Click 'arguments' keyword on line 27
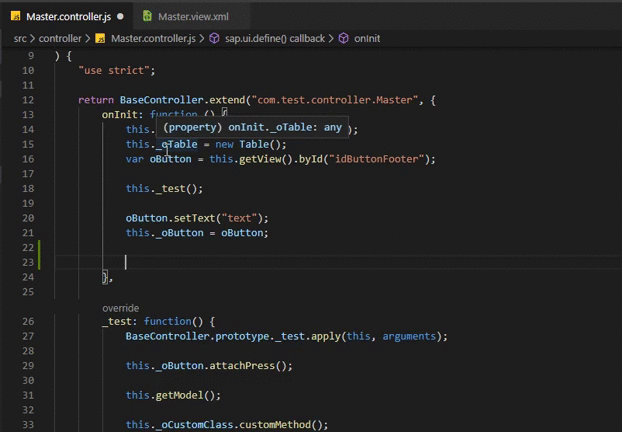Image resolution: width=622 pixels, height=432 pixels. tap(409, 336)
